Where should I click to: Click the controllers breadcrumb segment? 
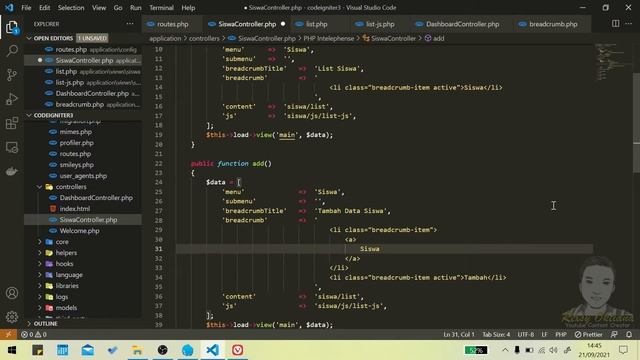point(204,38)
